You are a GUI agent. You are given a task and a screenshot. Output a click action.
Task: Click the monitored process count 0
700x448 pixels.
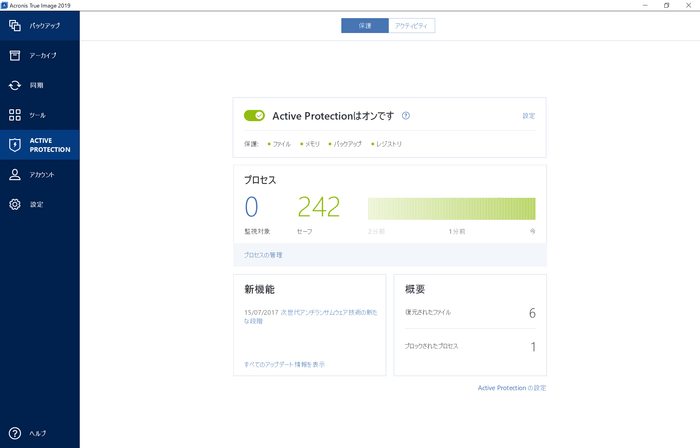251,207
